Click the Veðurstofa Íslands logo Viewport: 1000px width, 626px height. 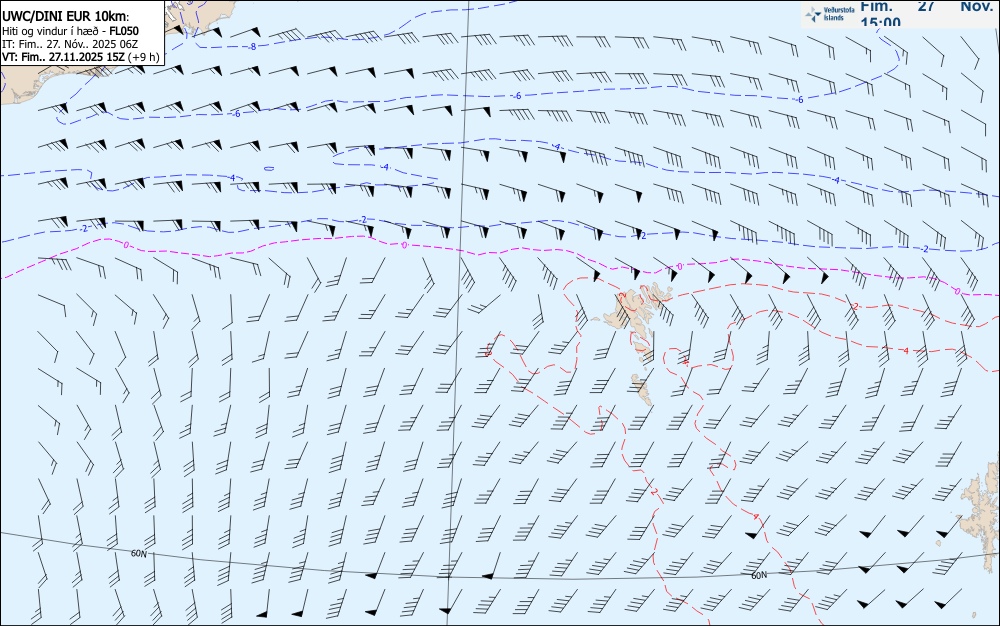point(830,14)
